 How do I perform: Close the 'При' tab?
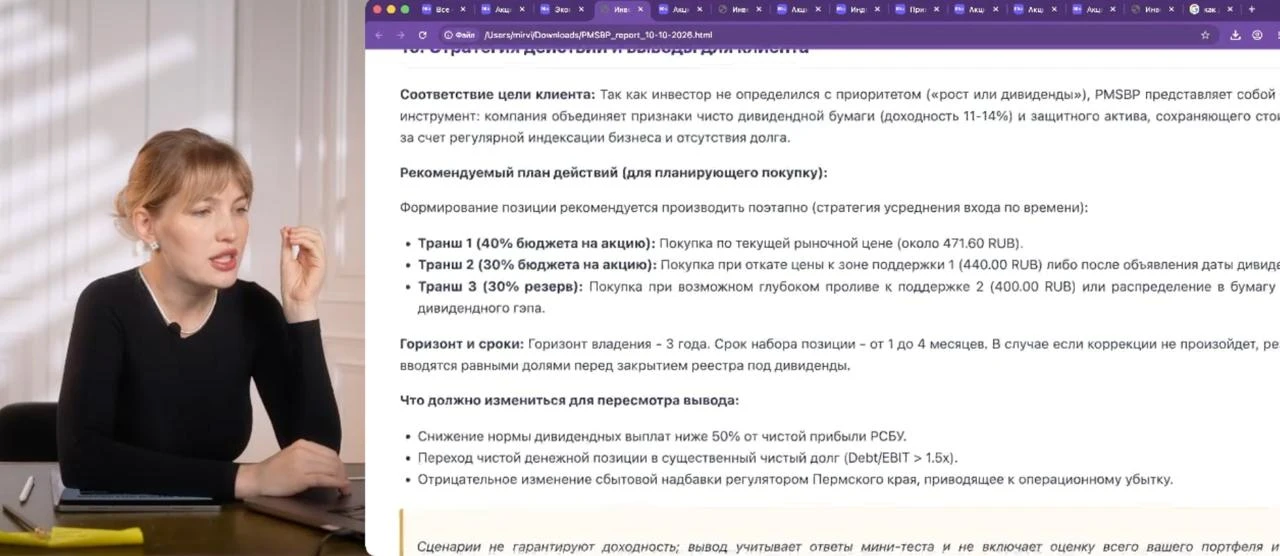[935, 9]
